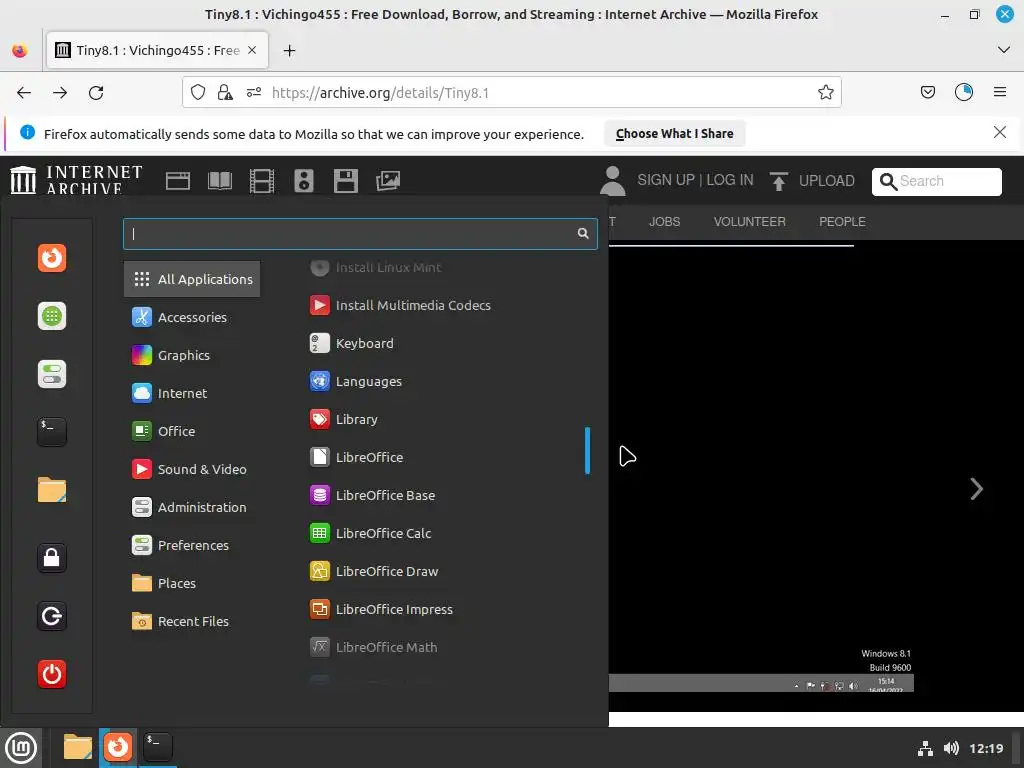
Task: Select Administration category
Action: point(192,507)
